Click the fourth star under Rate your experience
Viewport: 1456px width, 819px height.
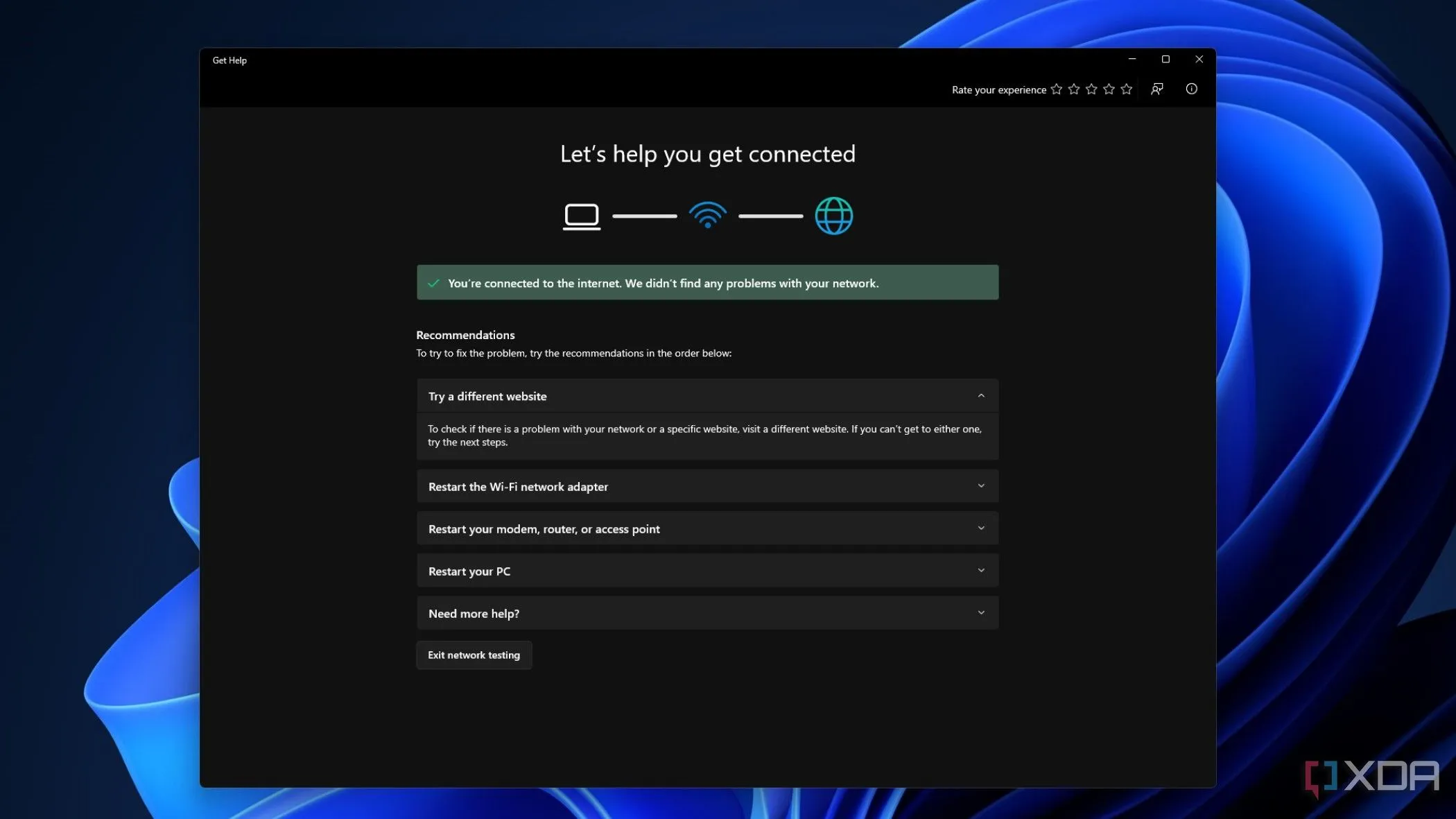point(1109,89)
